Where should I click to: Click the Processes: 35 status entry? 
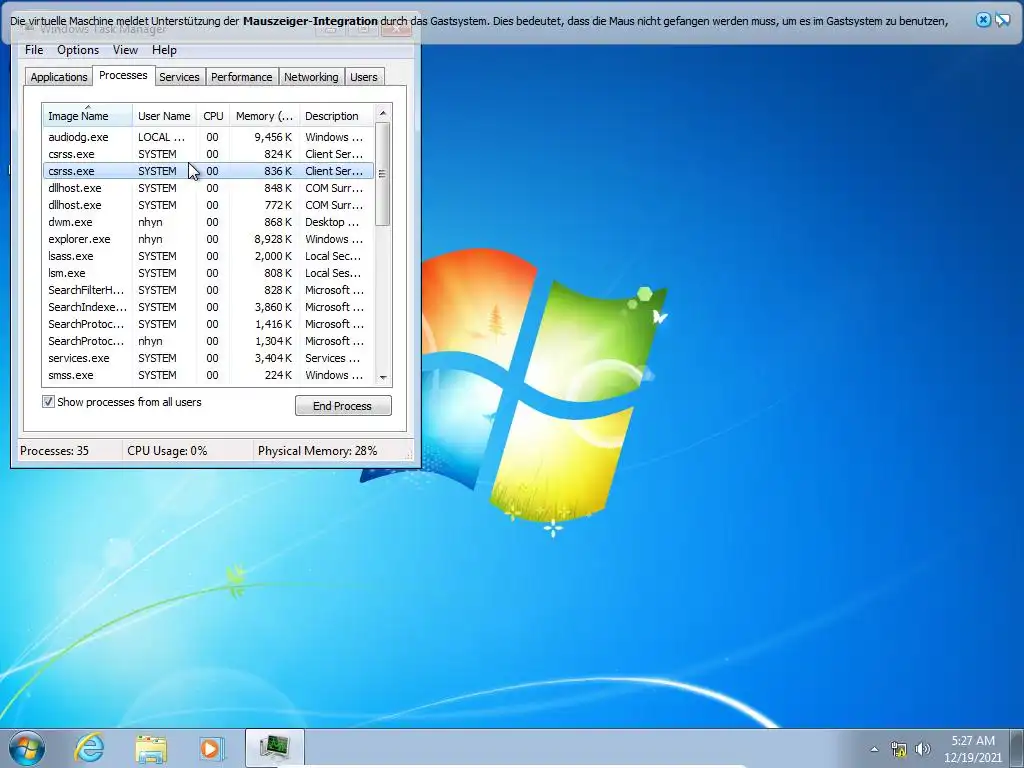click(x=68, y=451)
